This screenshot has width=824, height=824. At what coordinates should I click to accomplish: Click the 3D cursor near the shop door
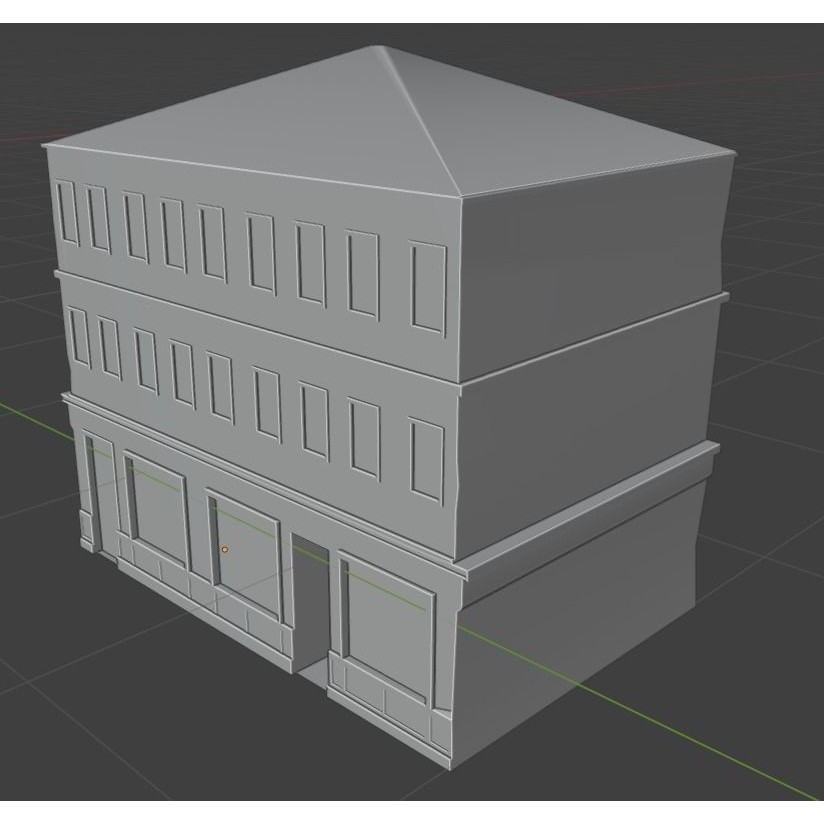point(225,548)
